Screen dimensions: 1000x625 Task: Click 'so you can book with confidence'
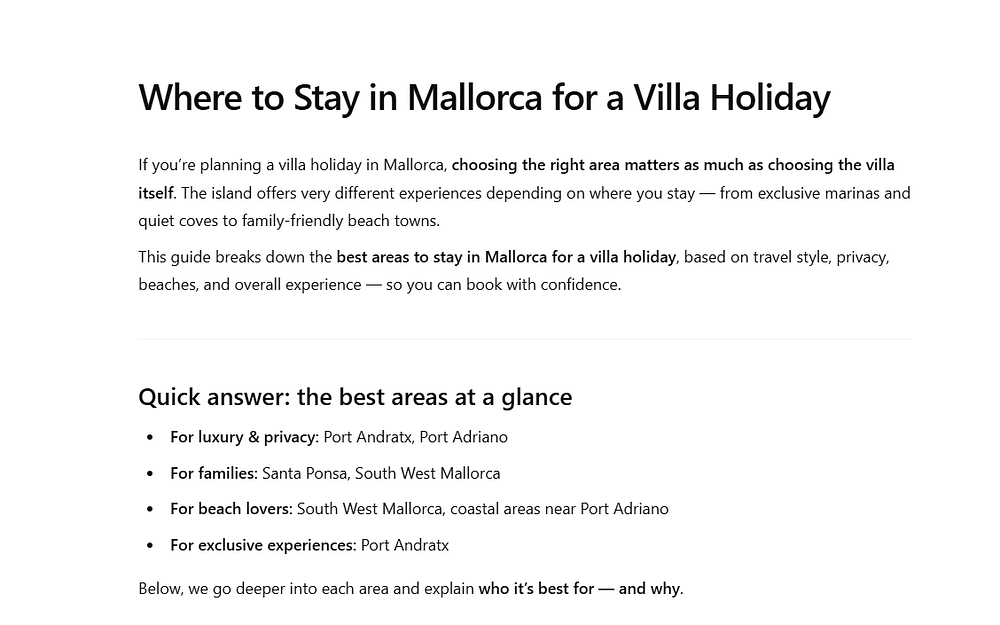point(503,284)
